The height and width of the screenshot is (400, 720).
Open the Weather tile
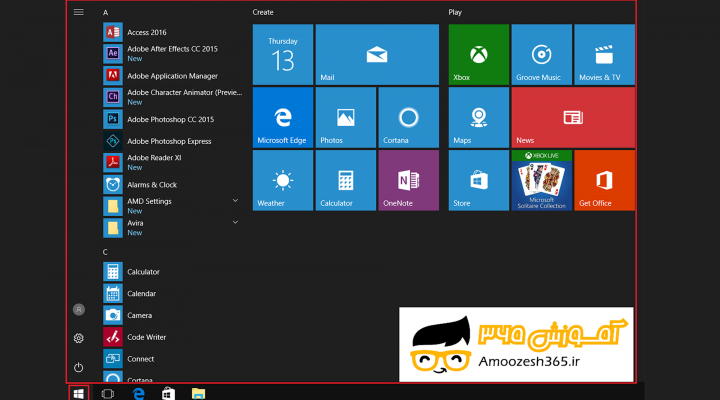coord(283,180)
